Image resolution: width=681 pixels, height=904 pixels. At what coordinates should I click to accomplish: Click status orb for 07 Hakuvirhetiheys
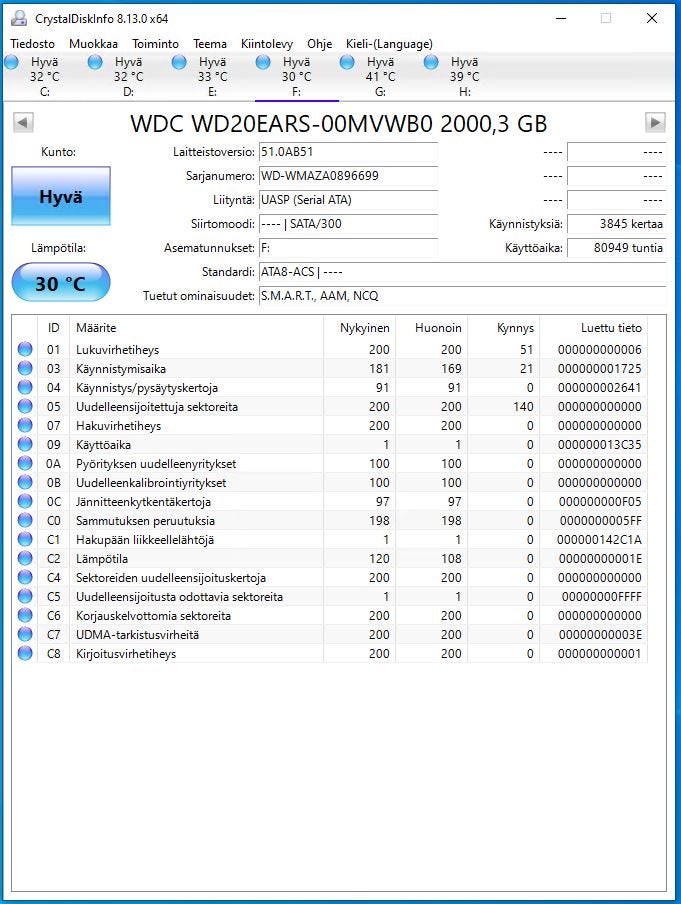coord(25,425)
